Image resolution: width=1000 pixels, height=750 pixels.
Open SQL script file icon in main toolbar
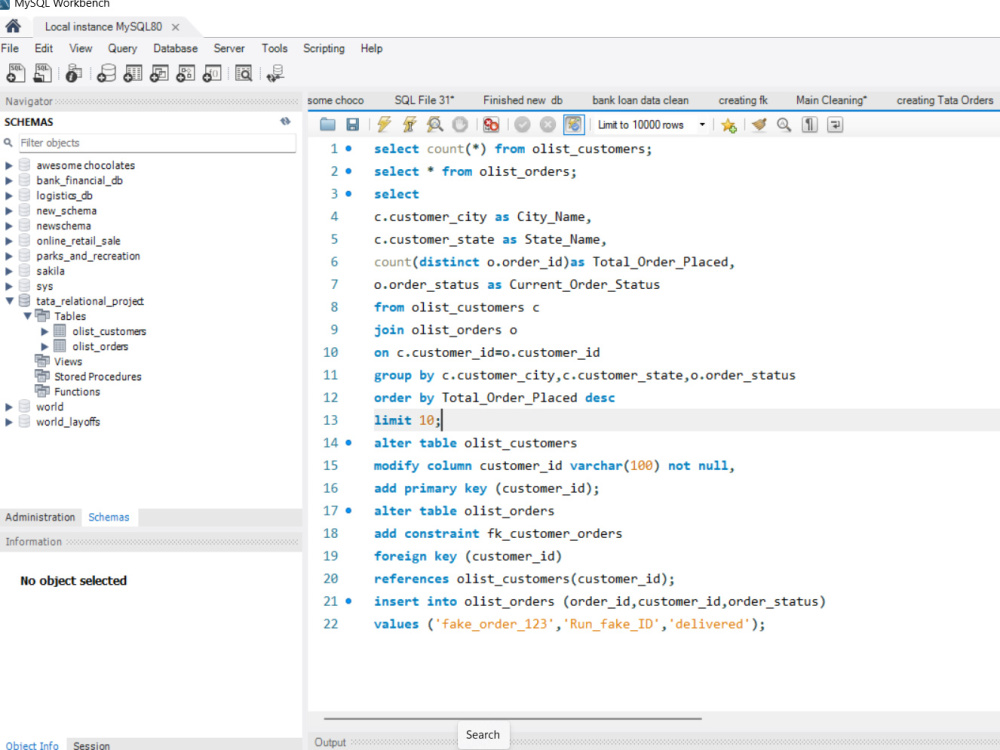point(43,73)
